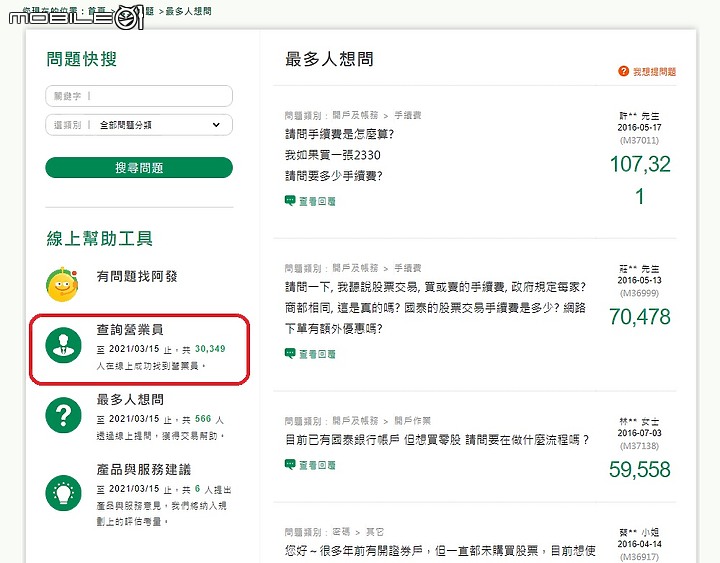Open the 選類別 全部問題分類 dropdown
720x563 pixels.
[x=139, y=125]
